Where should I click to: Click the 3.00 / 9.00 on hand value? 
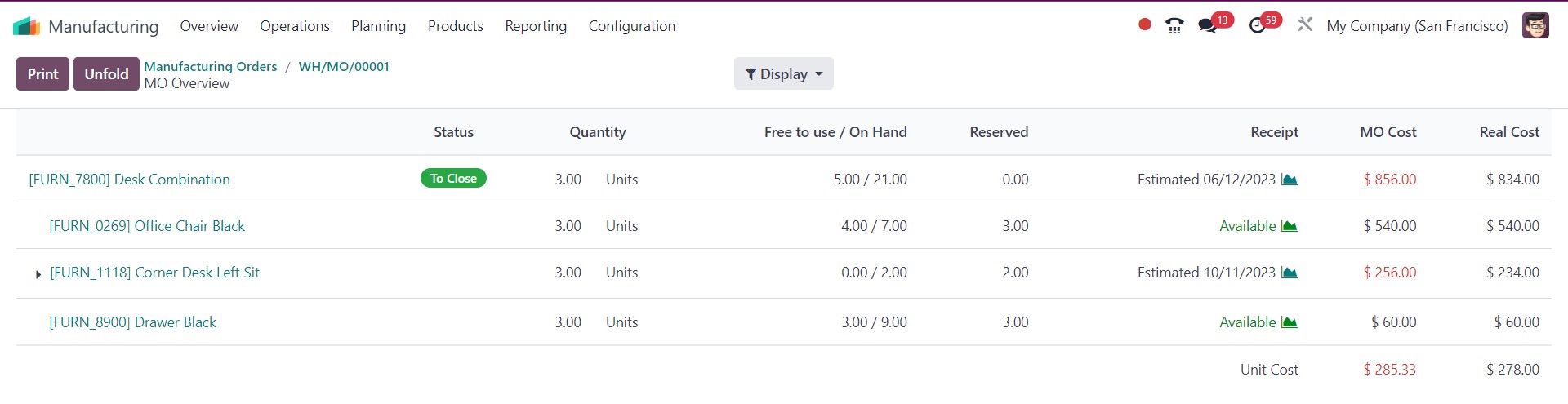[874, 322]
